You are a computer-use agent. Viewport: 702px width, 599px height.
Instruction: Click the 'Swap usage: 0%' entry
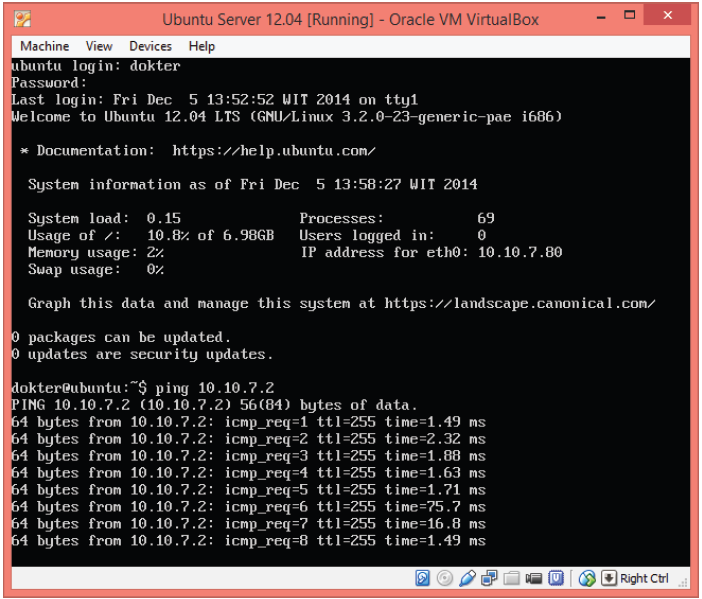coord(96,270)
